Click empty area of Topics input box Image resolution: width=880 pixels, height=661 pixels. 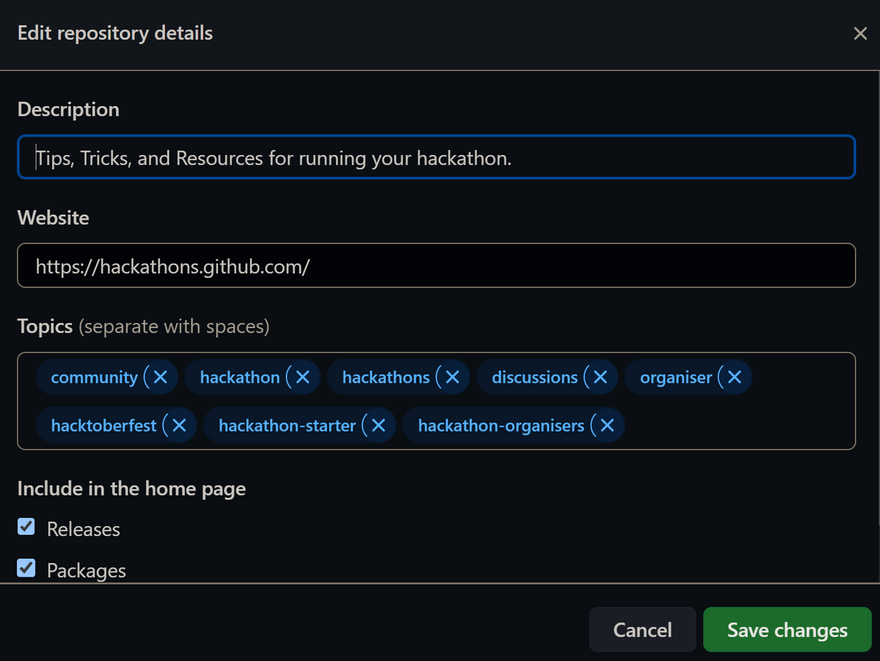pos(740,426)
